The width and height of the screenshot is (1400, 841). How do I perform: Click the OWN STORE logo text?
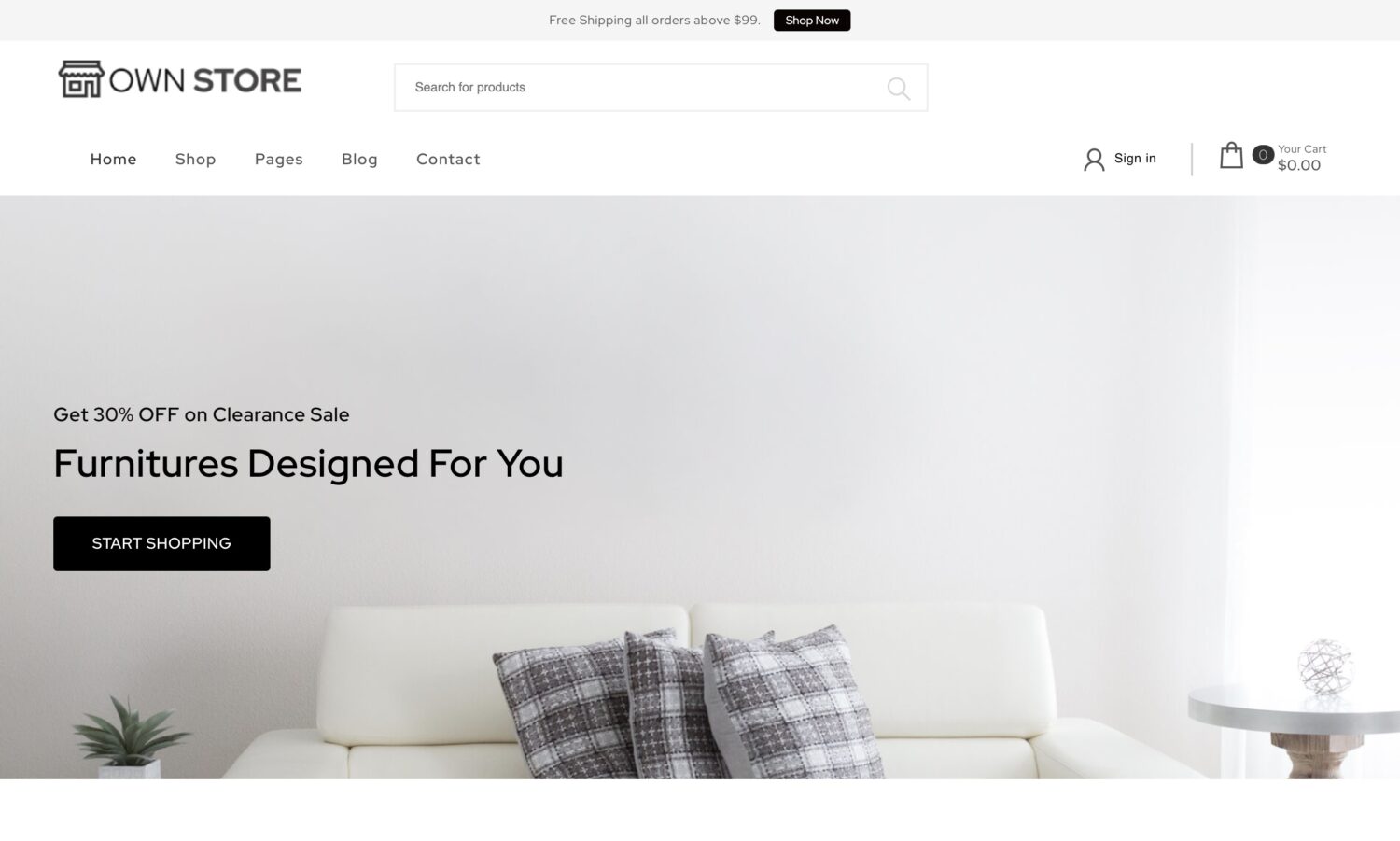205,80
